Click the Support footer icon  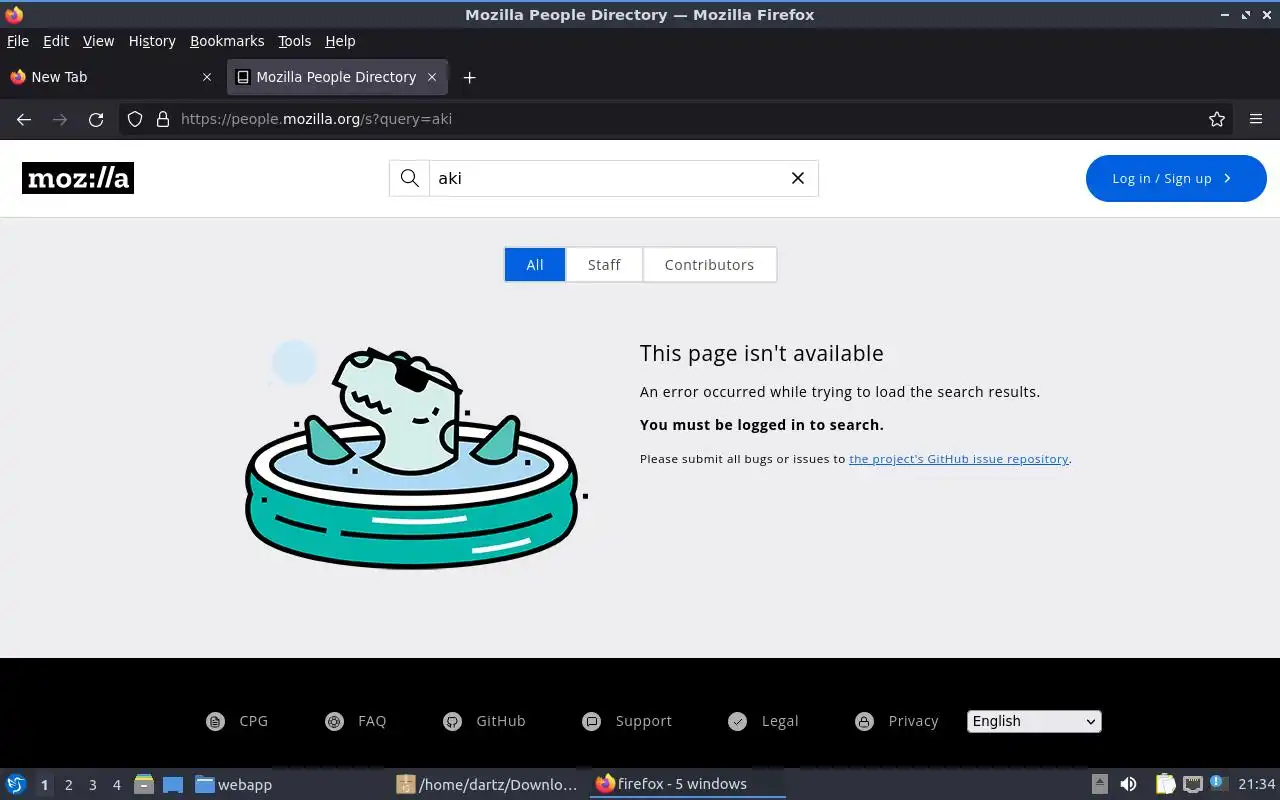click(x=592, y=721)
